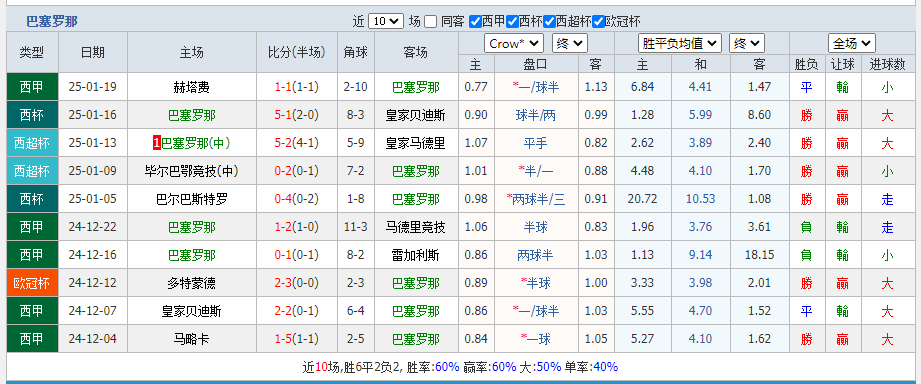Click win rate 60% after 胜率
This screenshot has width=921, height=384.
point(447,368)
